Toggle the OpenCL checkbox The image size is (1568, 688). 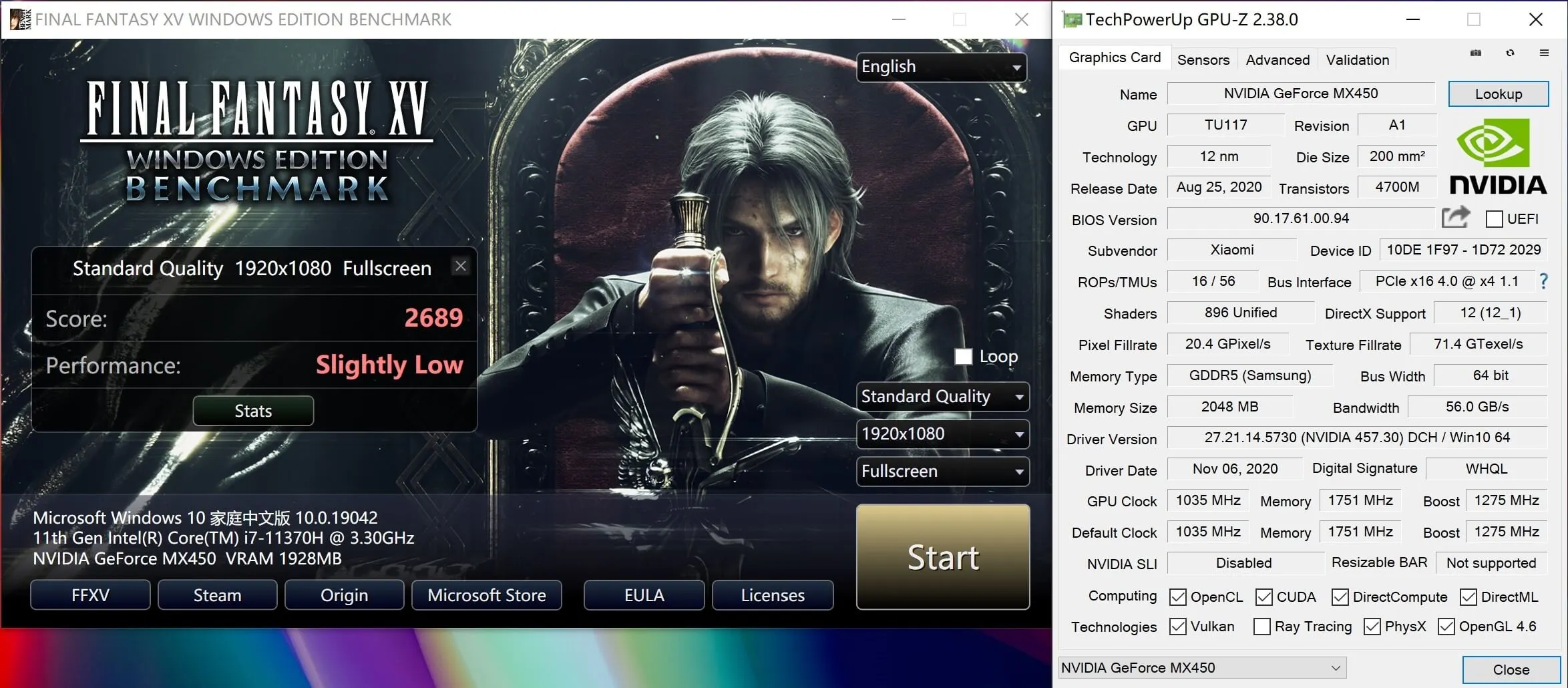(x=1178, y=597)
